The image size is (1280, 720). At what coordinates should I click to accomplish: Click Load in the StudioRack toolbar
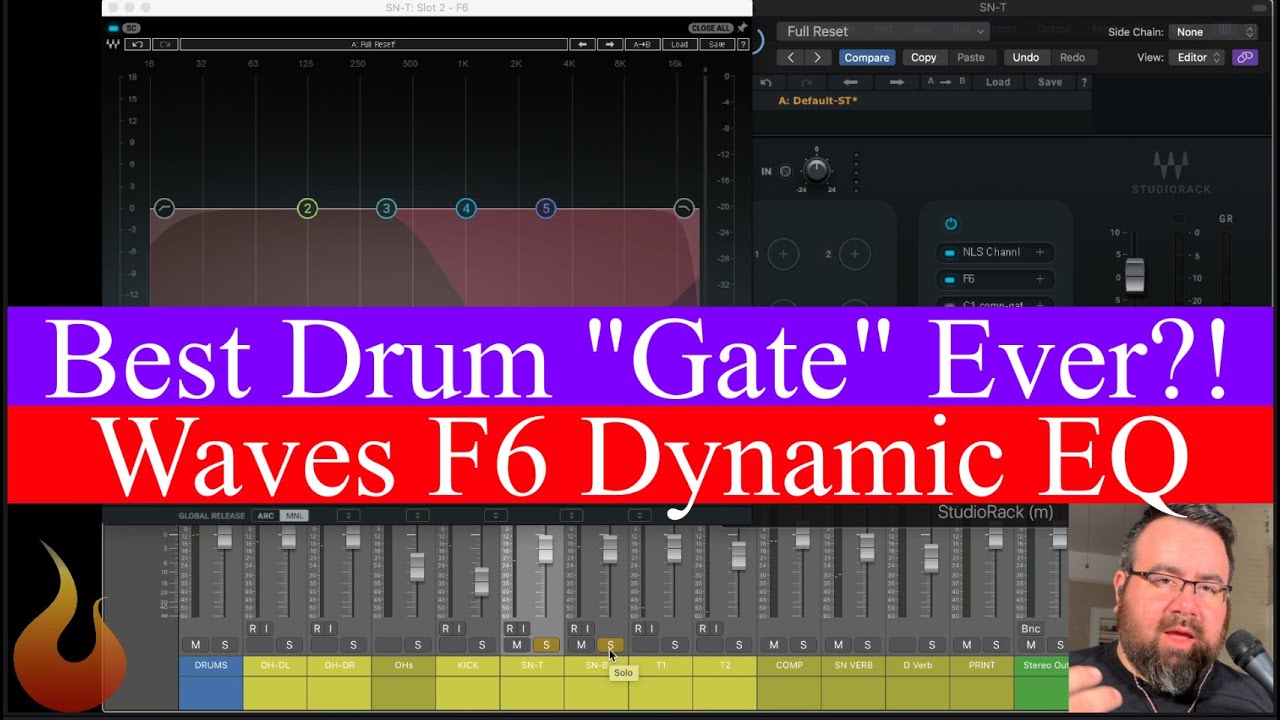click(x=998, y=82)
